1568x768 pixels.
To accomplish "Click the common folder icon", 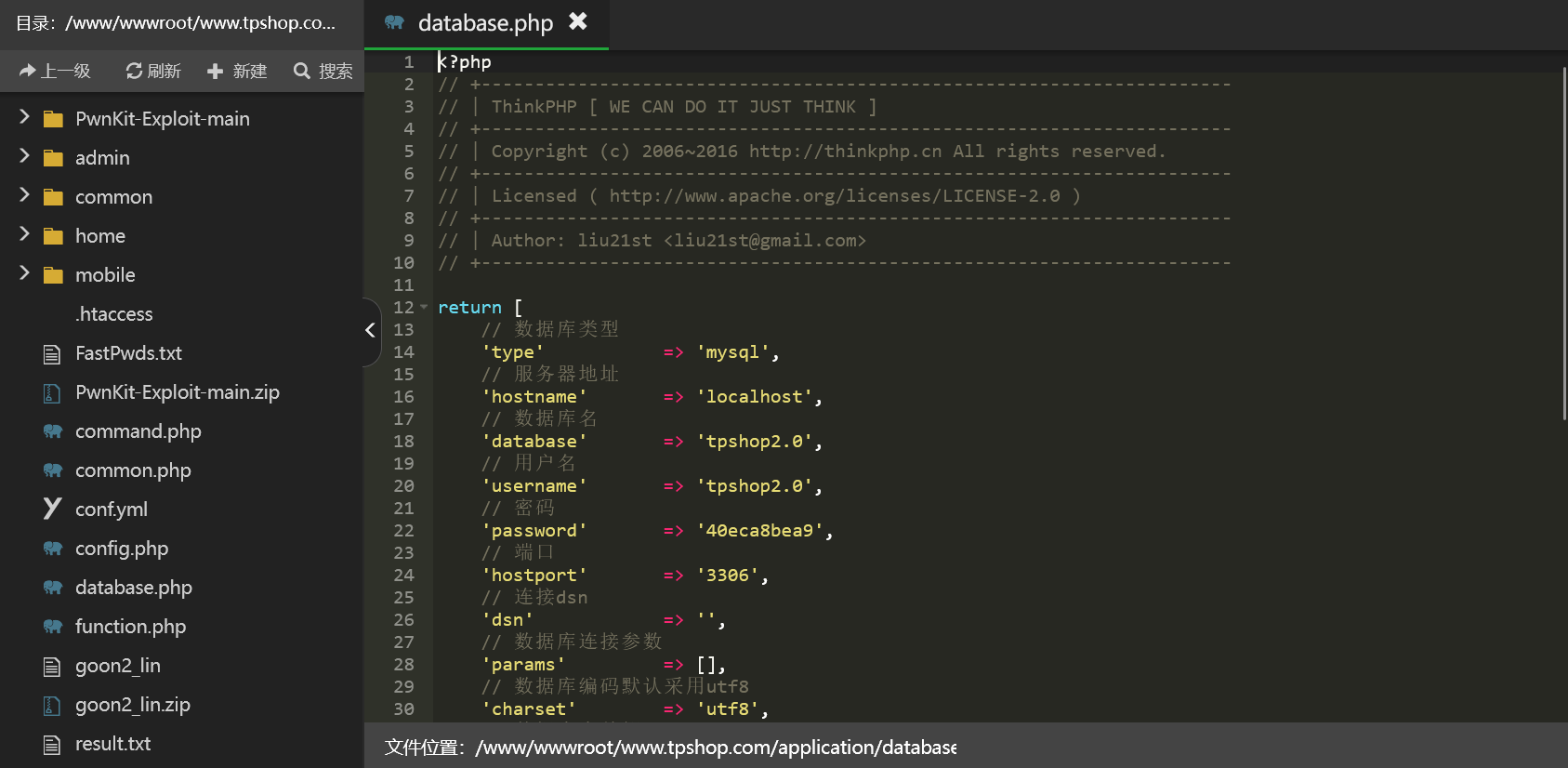I will tap(53, 197).
